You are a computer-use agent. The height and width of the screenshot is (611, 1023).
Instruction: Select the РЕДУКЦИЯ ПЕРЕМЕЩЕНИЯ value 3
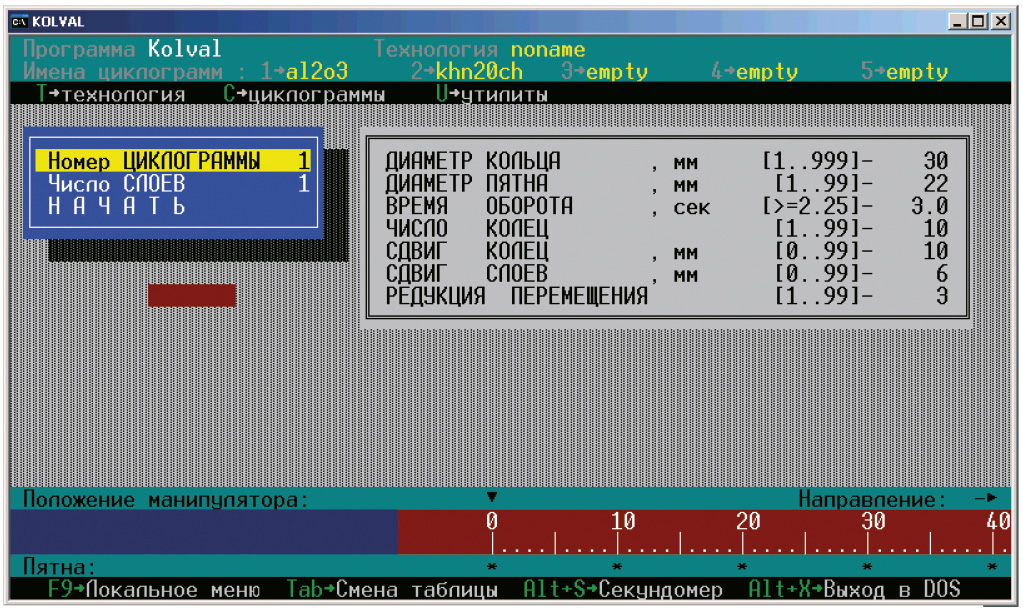click(x=942, y=296)
